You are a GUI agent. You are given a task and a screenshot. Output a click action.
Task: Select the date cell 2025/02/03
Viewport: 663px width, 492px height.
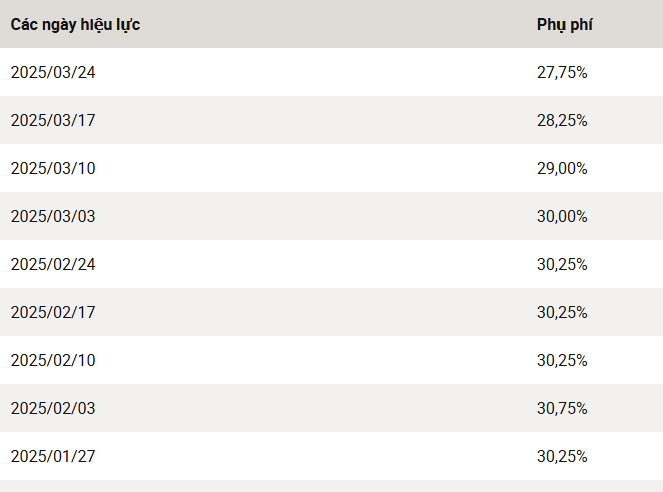pos(53,408)
